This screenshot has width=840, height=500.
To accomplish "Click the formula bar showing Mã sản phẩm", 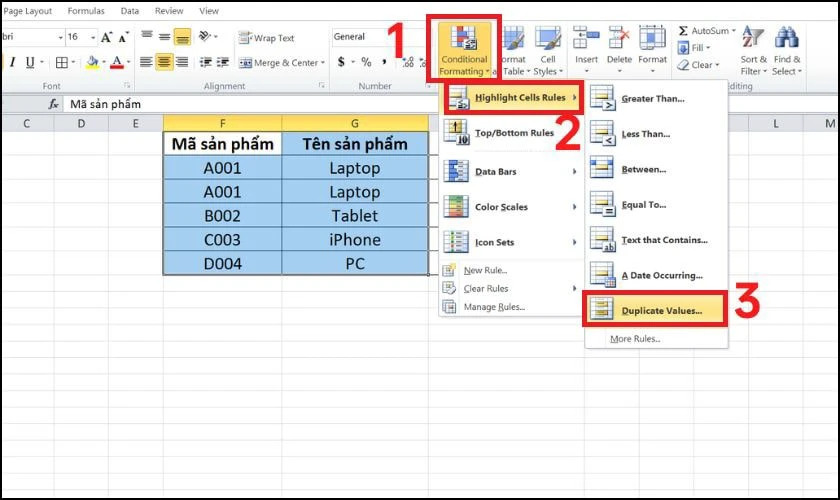I will pos(250,104).
